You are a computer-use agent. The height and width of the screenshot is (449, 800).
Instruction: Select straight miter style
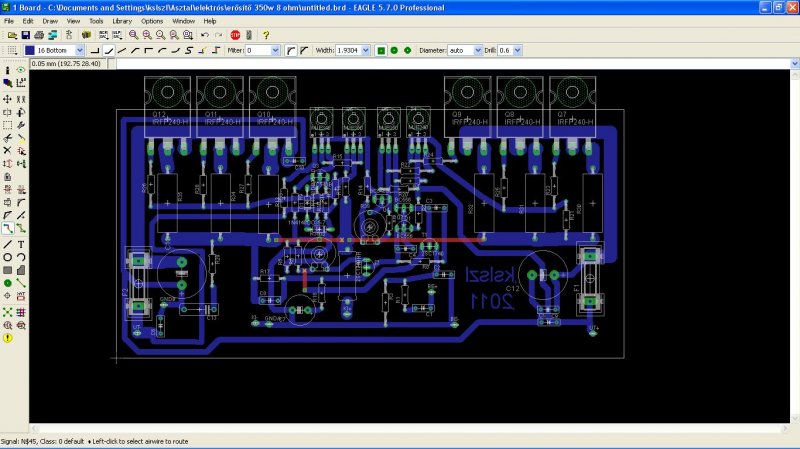pyautogui.click(x=304, y=50)
